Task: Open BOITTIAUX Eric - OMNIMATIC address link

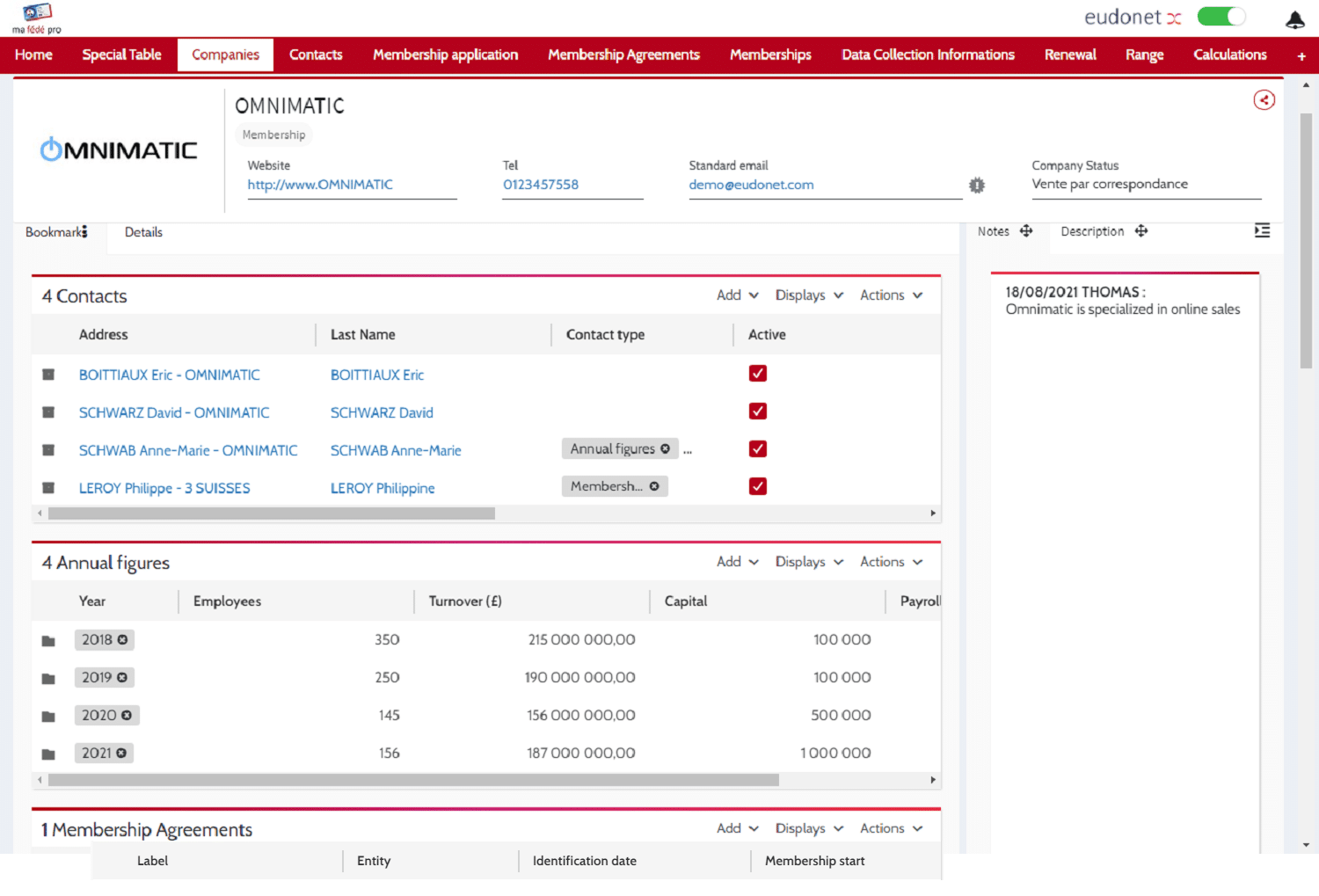Action: click(x=170, y=375)
